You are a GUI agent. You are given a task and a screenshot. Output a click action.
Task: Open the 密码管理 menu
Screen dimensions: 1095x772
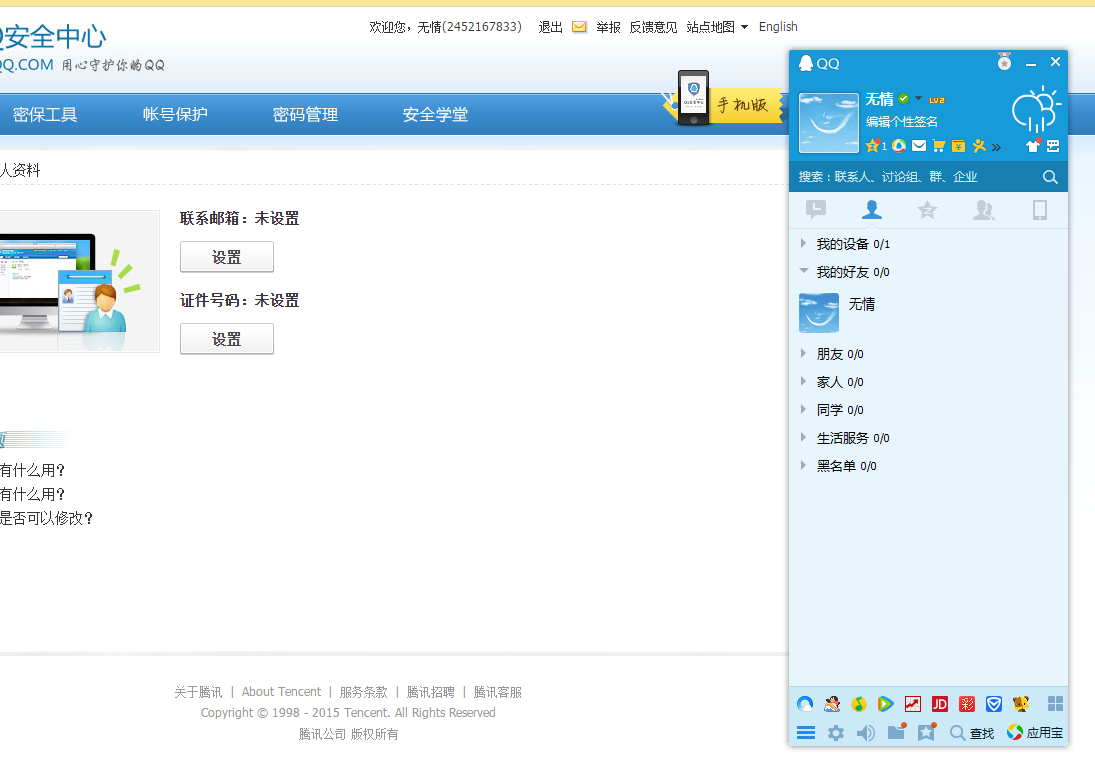pyautogui.click(x=305, y=115)
